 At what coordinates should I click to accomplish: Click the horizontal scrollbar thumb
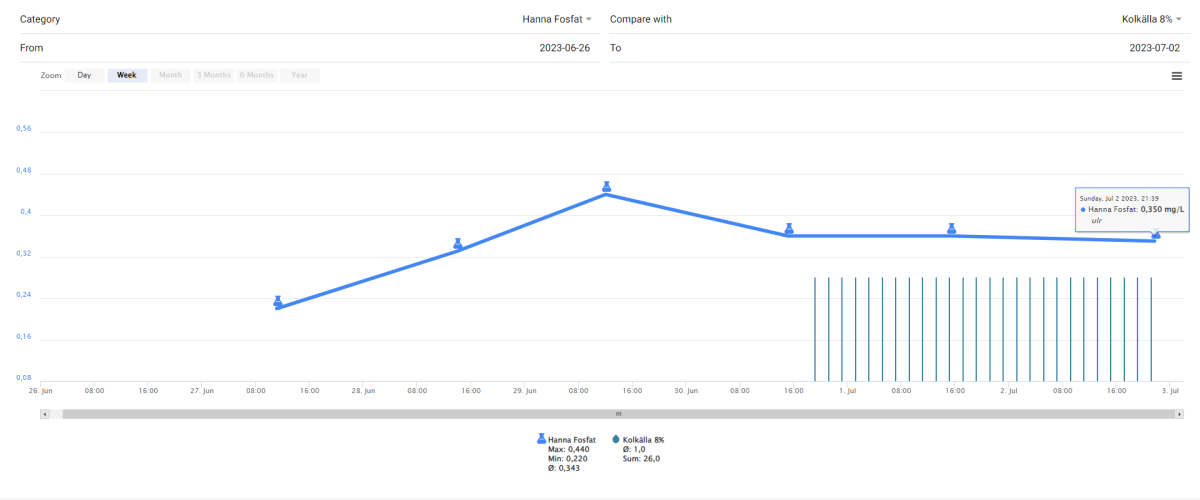click(618, 413)
